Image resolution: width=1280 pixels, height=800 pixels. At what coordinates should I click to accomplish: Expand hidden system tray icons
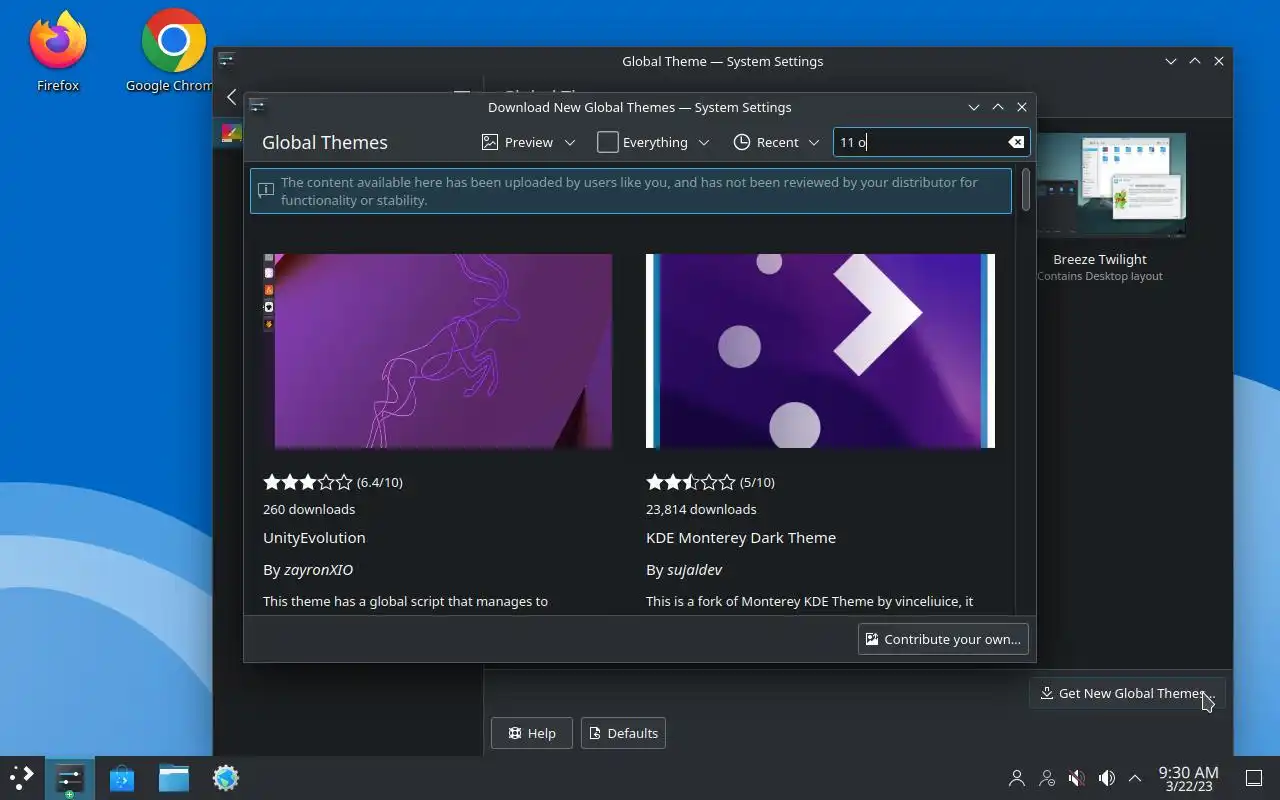click(x=1135, y=777)
